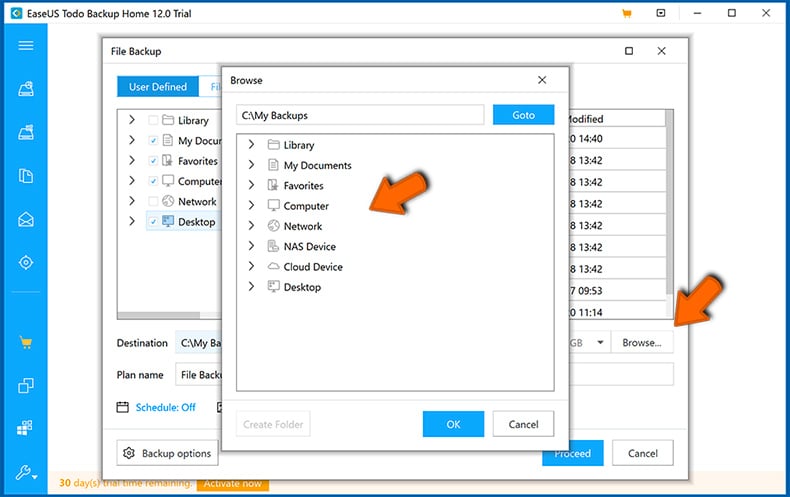Viewport: 790px width, 497px height.
Task: Click the Backup options gear icon
Action: [x=129, y=453]
